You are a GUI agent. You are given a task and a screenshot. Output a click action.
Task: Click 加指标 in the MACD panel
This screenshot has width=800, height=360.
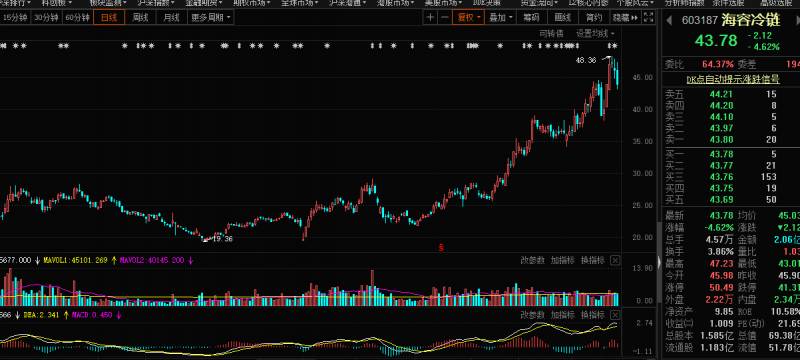pos(562,315)
